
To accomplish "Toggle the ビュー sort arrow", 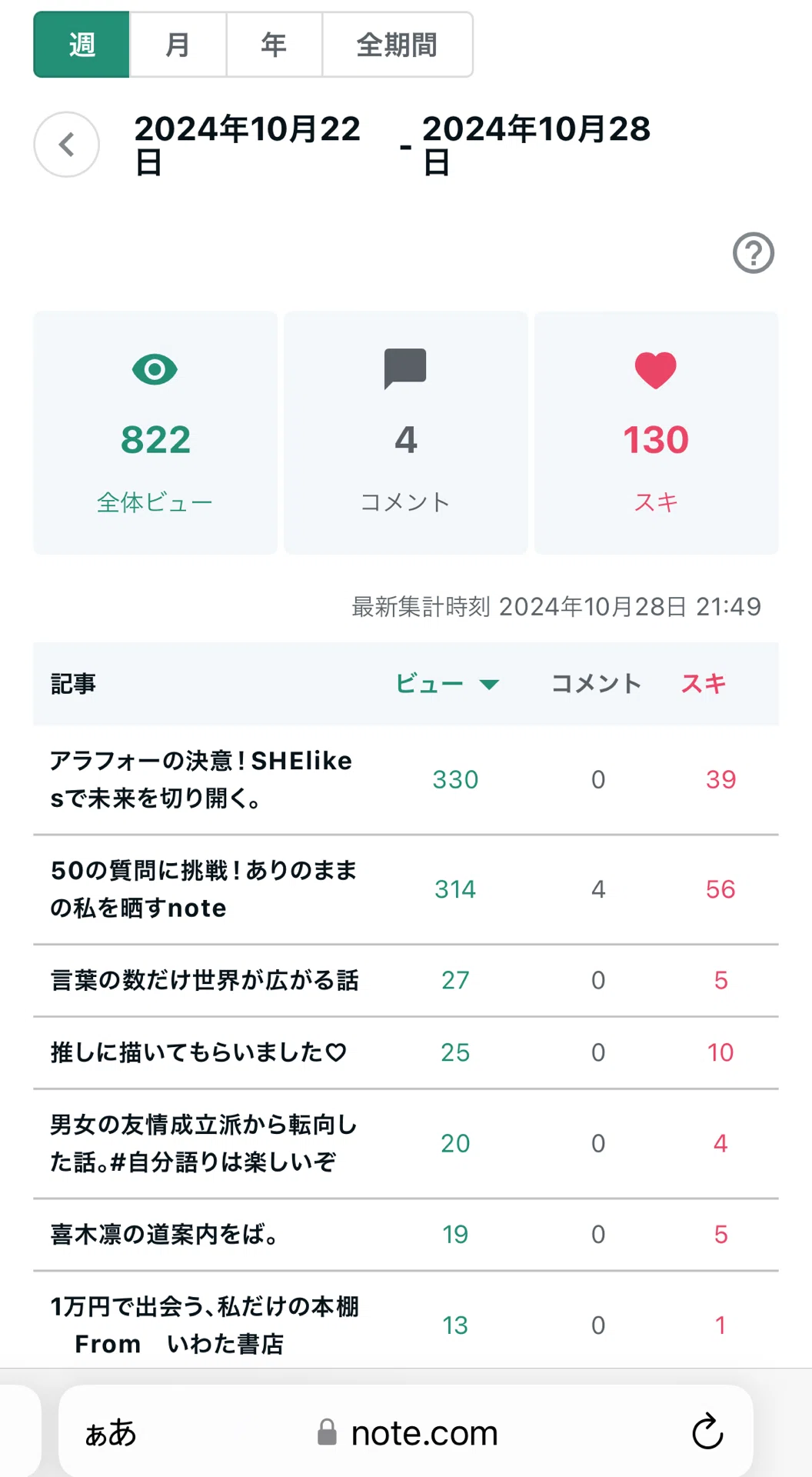I will coord(489,684).
